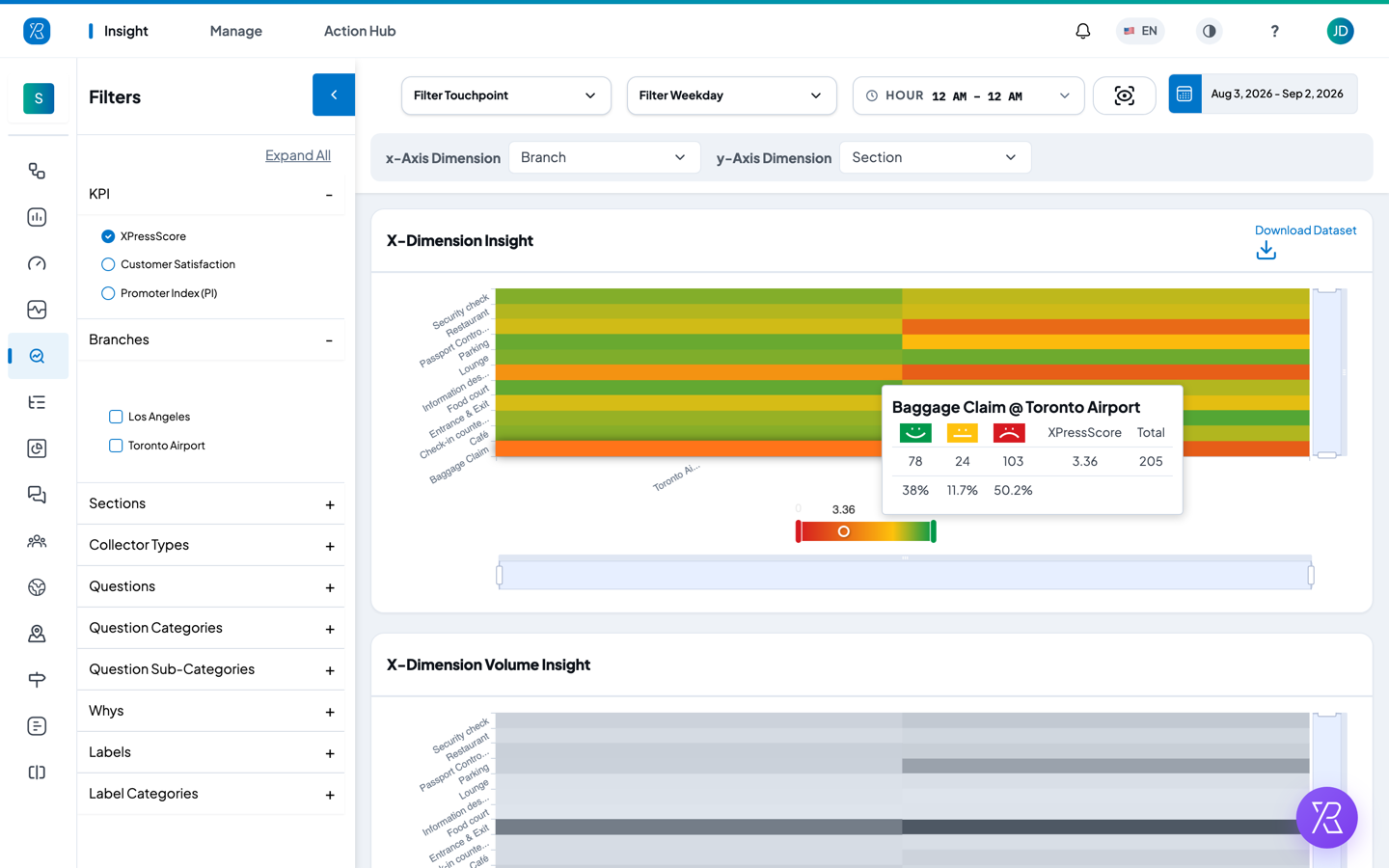Open the purple floating assistant button
Image resolution: width=1389 pixels, height=868 pixels.
click(1326, 818)
